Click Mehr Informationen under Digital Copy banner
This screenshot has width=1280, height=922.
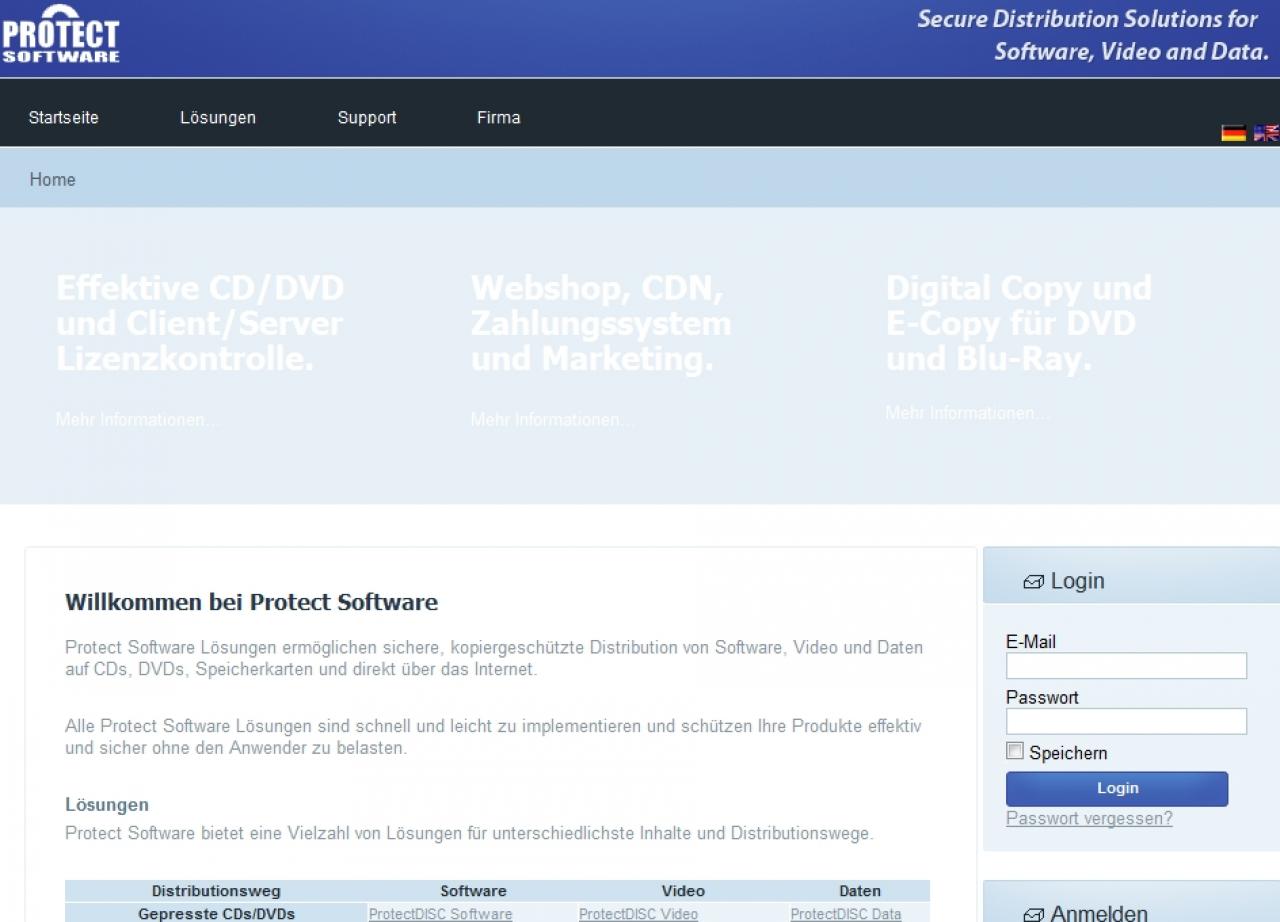(967, 413)
